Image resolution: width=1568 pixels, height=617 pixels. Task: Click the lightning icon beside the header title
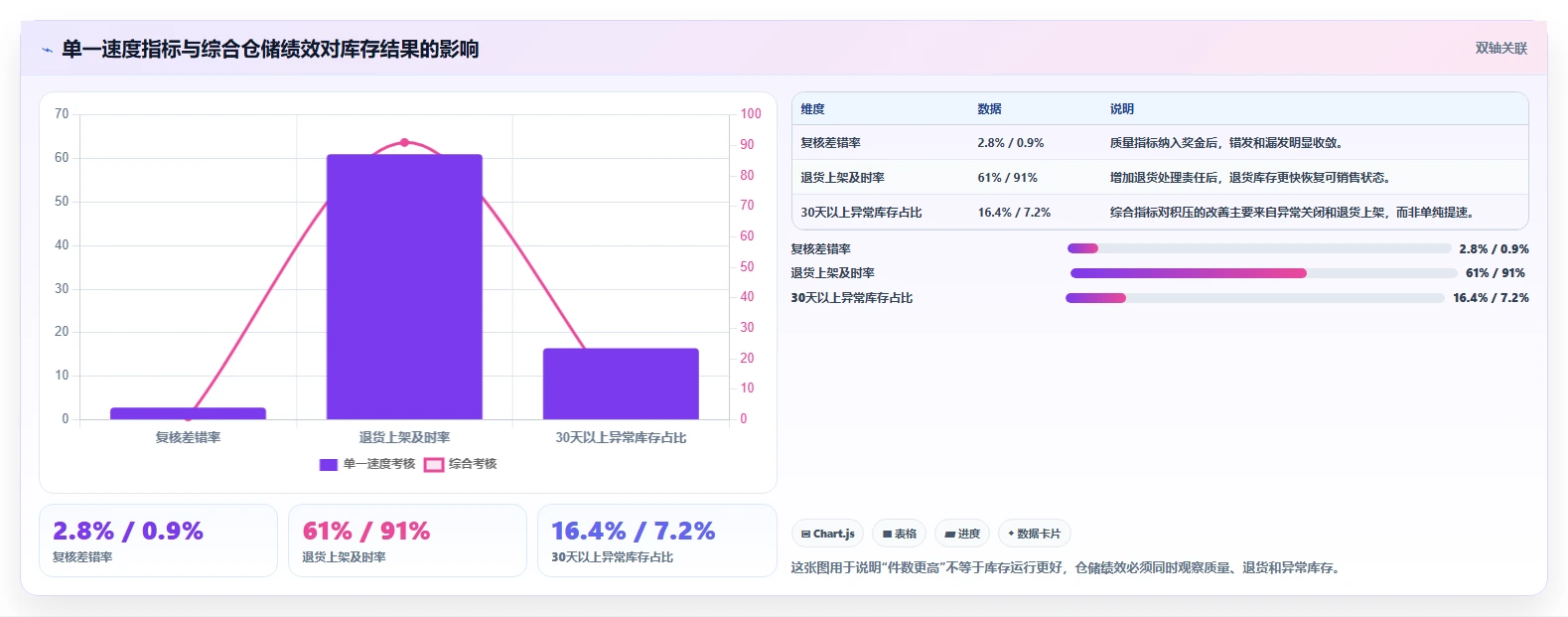47,50
